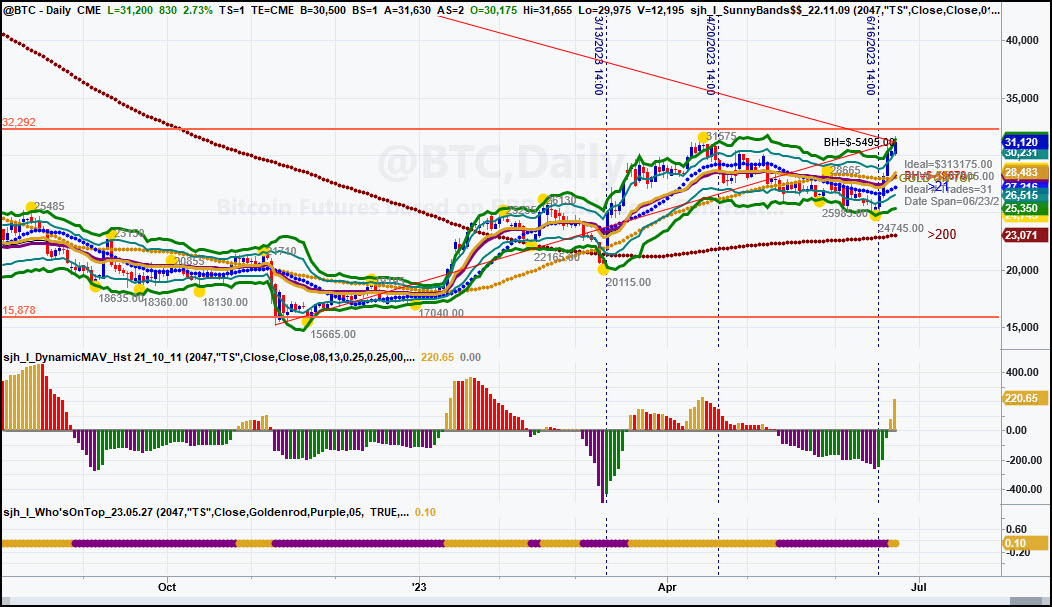
Task: Click the 18635.00 pivot low label
Action: coord(121,298)
